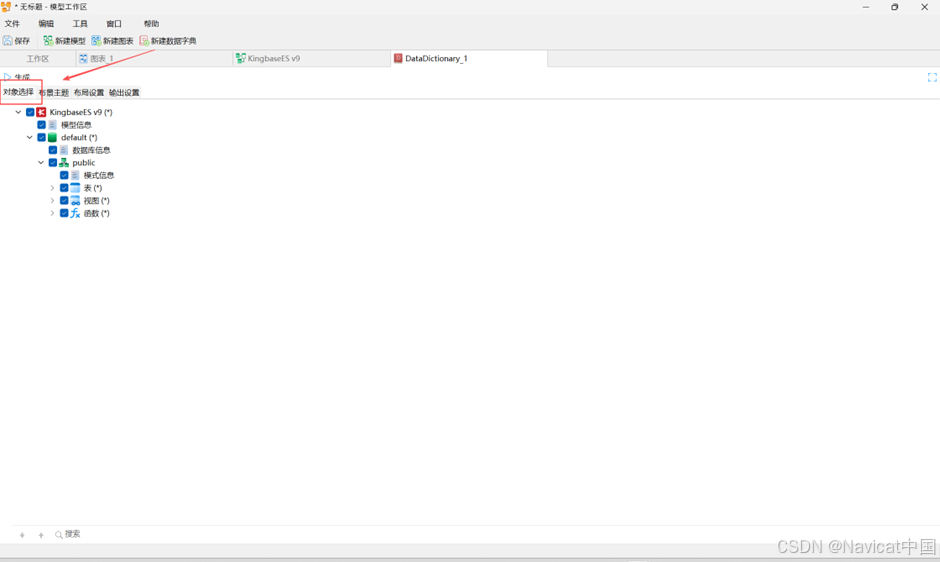This screenshot has height=562, width=940.
Task: Expand the 视图 (*) tree node
Action: pyautogui.click(x=52, y=200)
